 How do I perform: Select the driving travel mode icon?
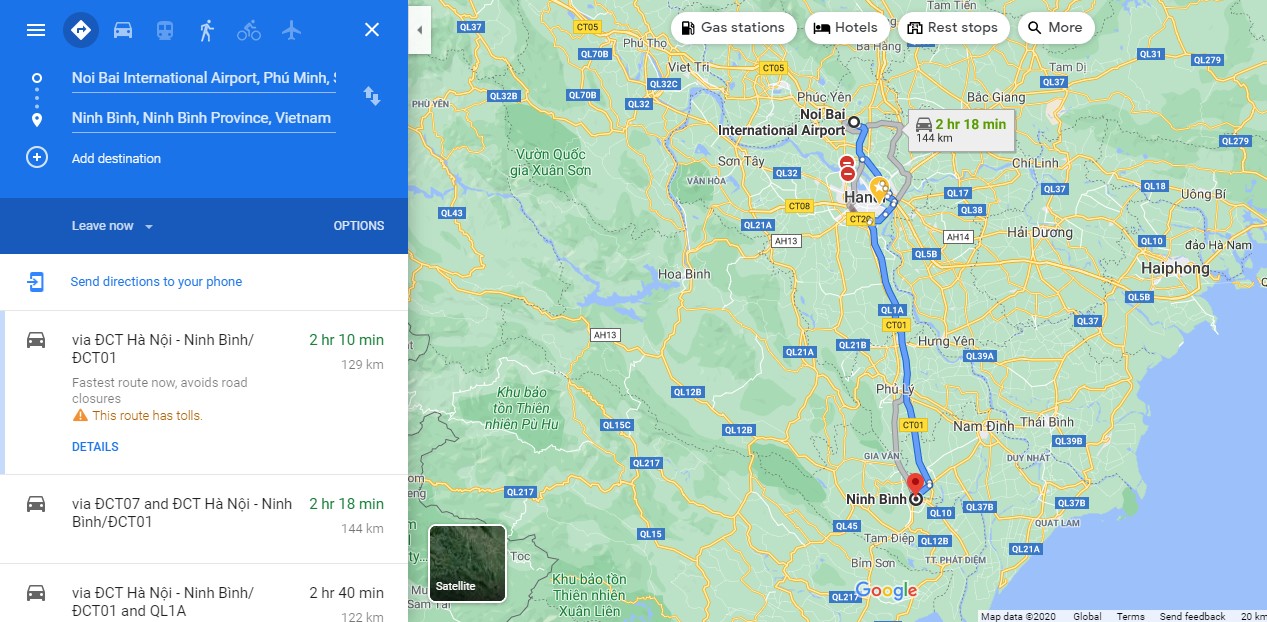pos(123,30)
